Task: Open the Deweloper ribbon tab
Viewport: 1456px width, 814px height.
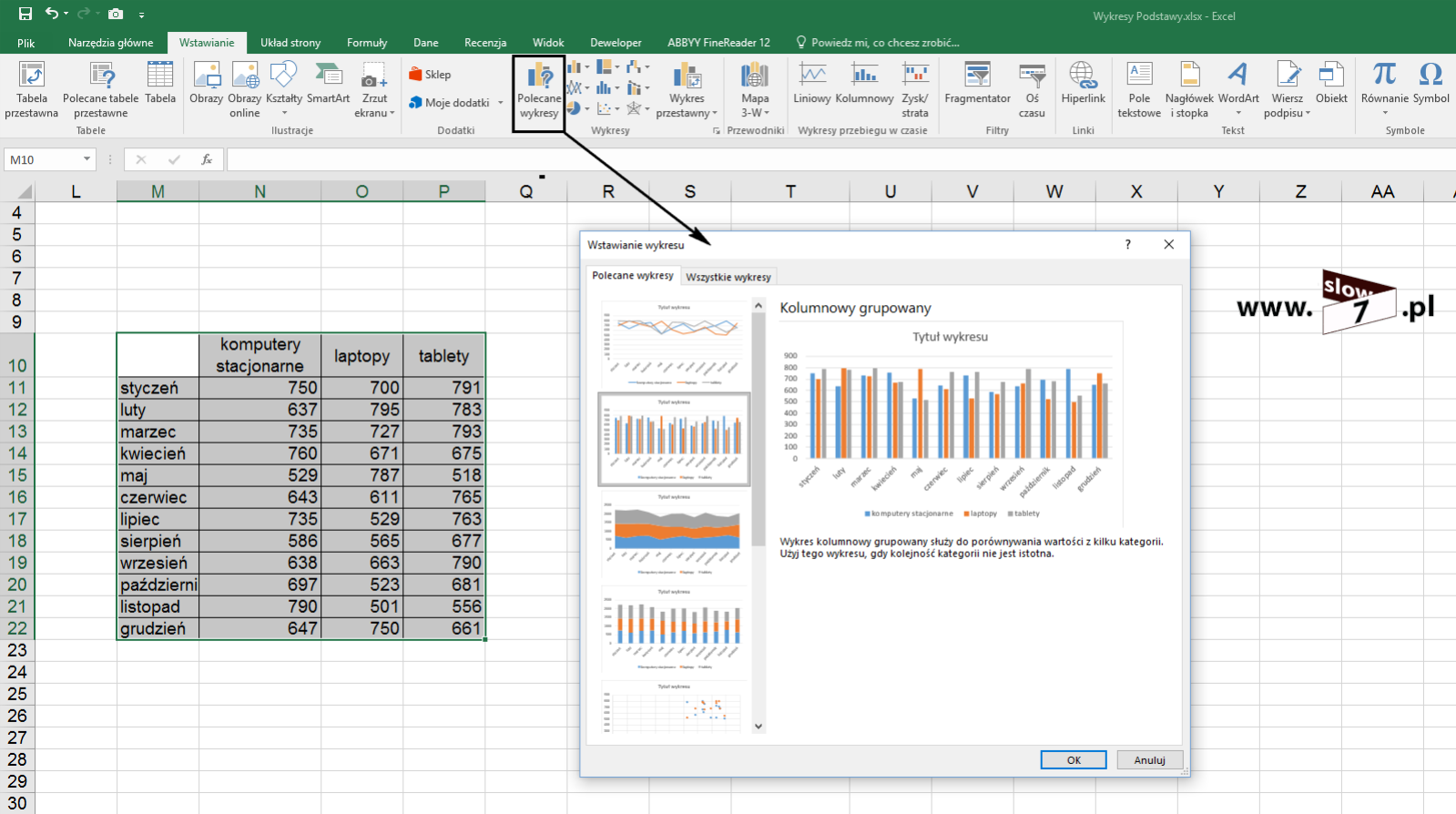Action: point(616,43)
